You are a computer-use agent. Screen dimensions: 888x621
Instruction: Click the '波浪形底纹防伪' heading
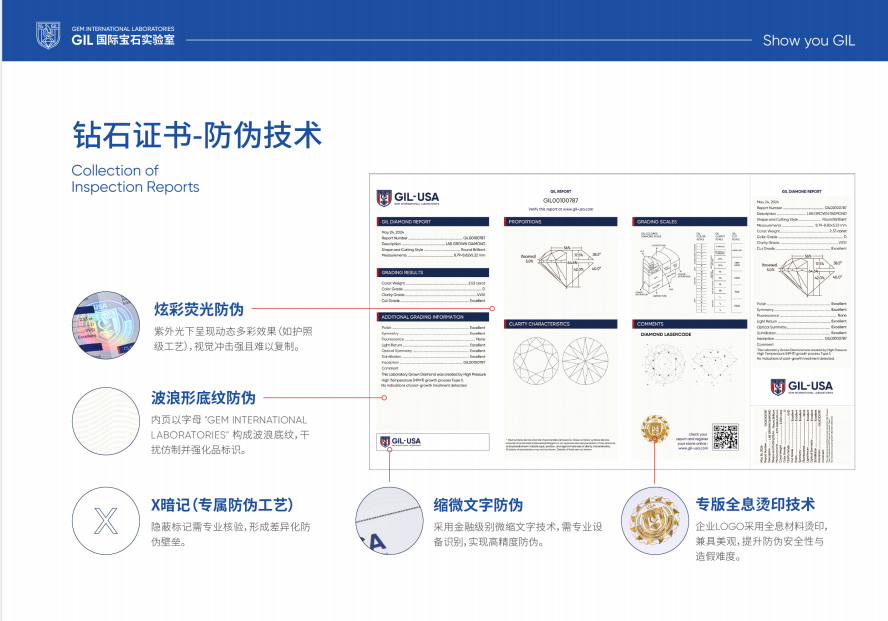point(203,398)
